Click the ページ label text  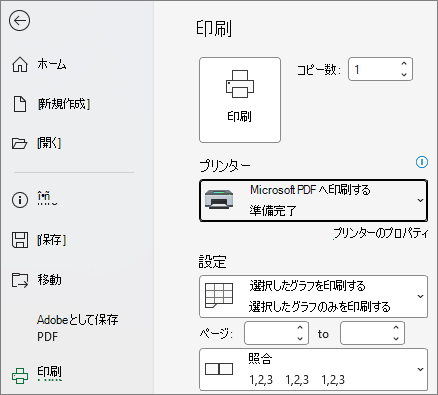216,333
